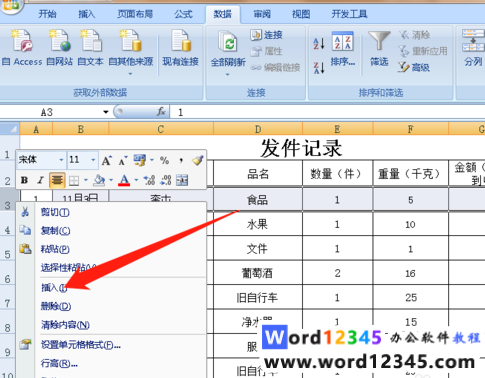Open Text to Columns (分列)
This screenshot has height=378, width=485.
click(473, 48)
